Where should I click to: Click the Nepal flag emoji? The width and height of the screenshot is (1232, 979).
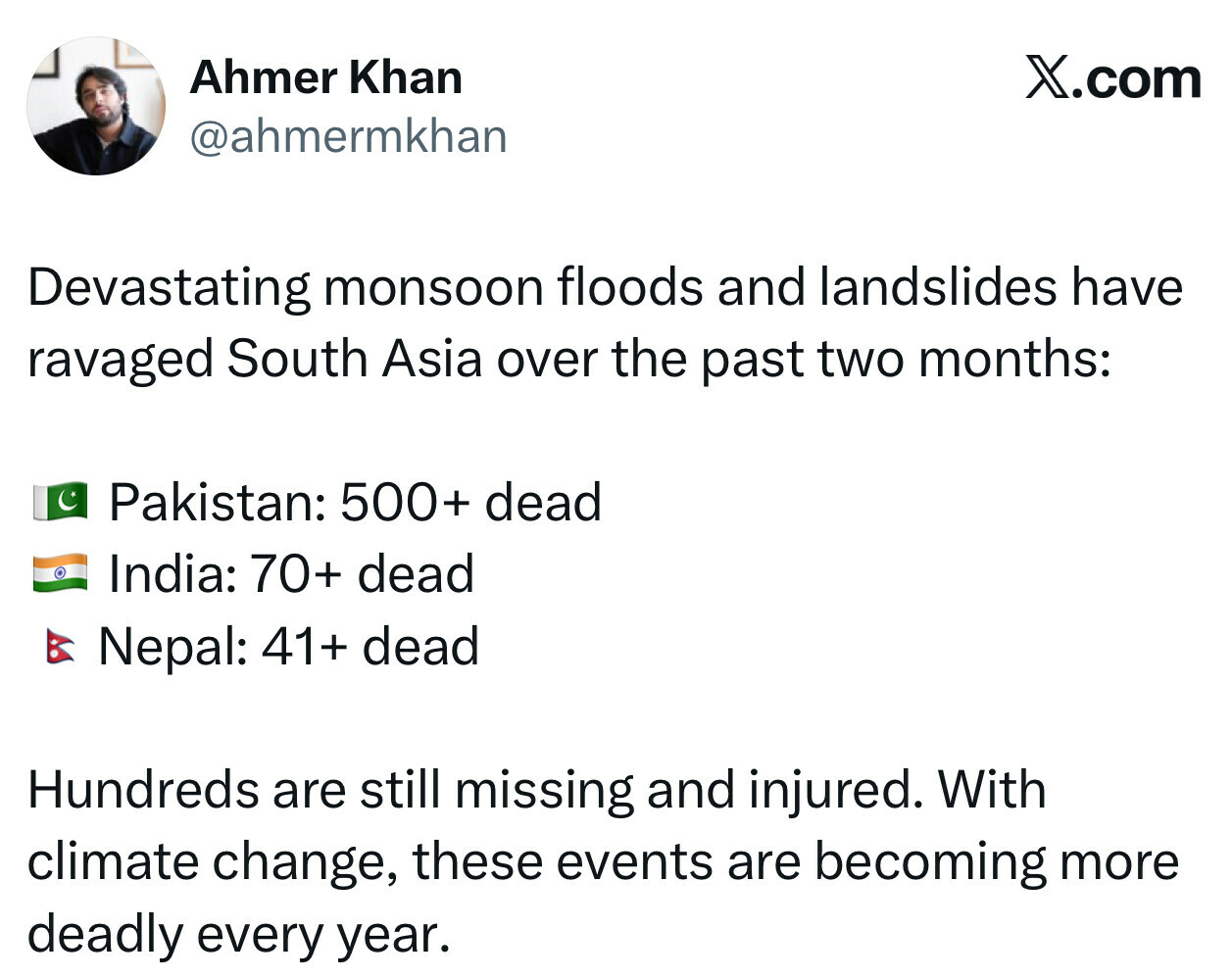pos(60,647)
